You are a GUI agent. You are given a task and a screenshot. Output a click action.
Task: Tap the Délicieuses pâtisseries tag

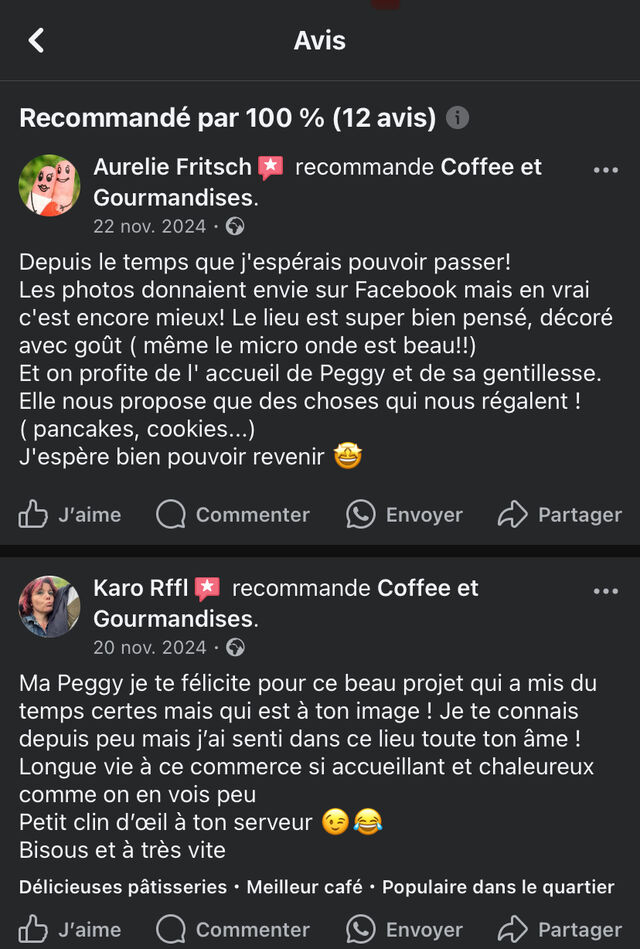123,887
